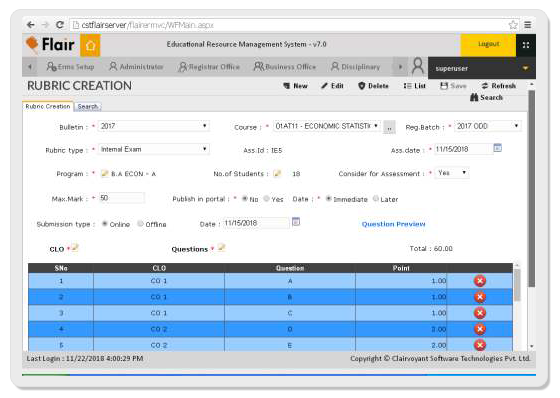Delete row 1 with red X
Screen dimensions: 560x398
tap(480, 281)
